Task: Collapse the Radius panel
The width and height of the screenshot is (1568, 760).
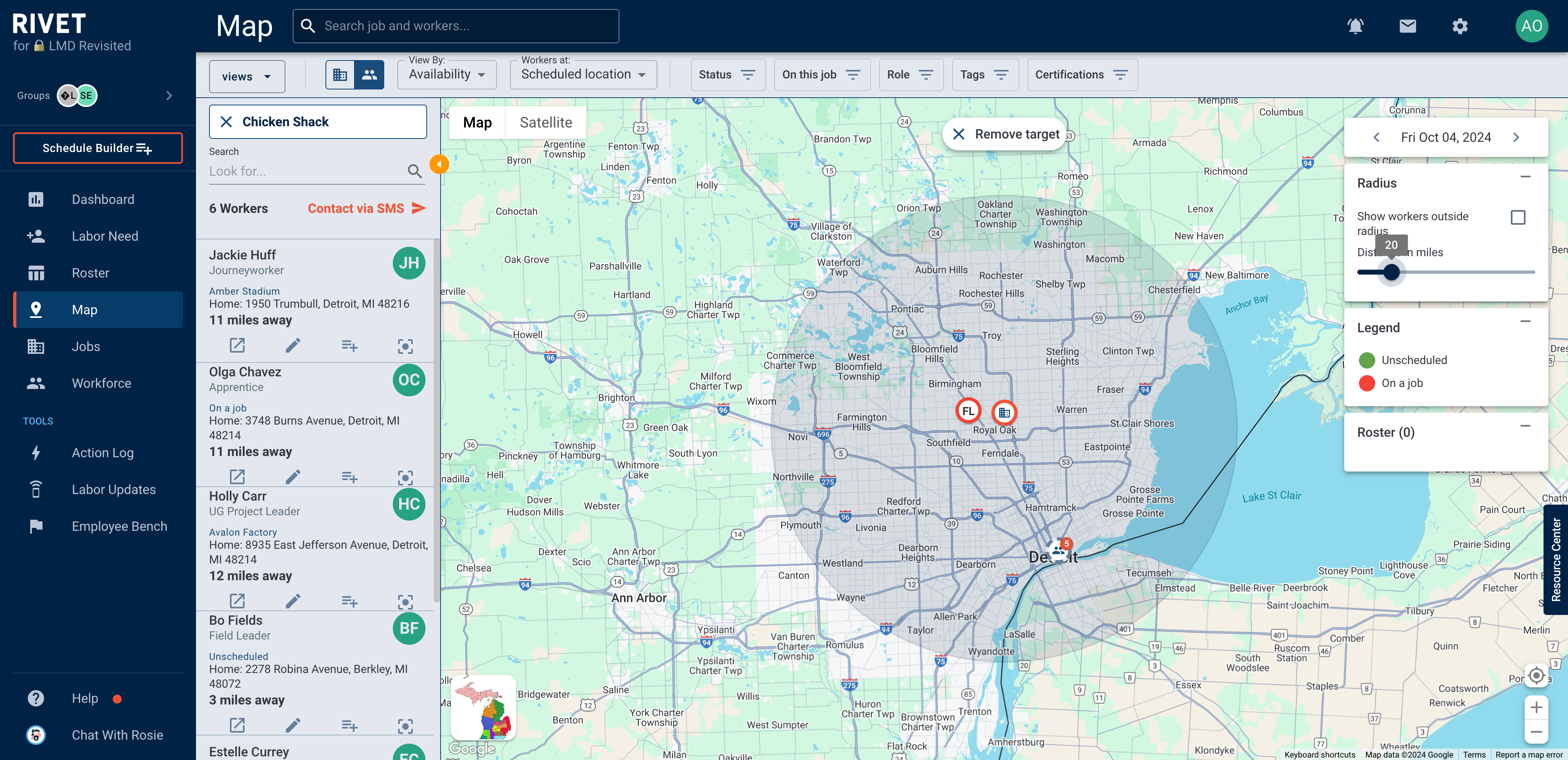Action: point(1525,177)
